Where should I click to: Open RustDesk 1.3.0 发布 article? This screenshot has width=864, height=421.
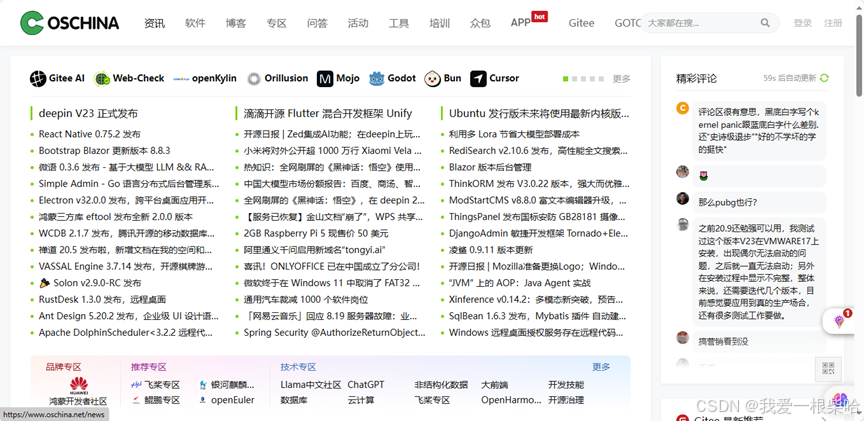click(102, 300)
